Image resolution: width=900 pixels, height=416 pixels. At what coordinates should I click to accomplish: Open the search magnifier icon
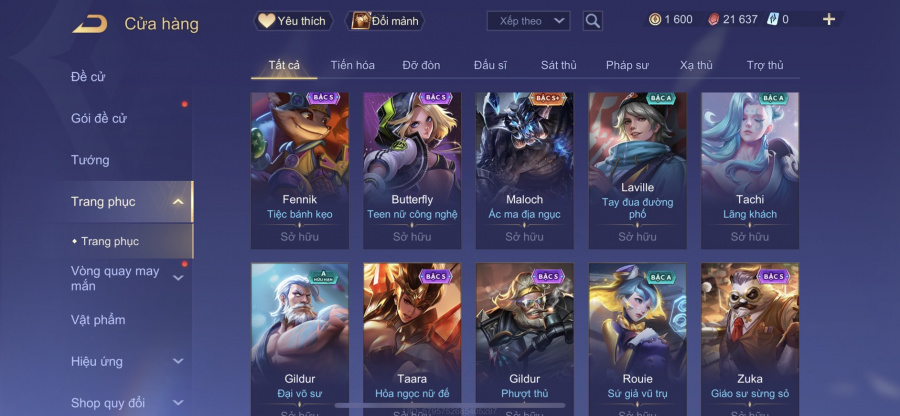point(592,21)
